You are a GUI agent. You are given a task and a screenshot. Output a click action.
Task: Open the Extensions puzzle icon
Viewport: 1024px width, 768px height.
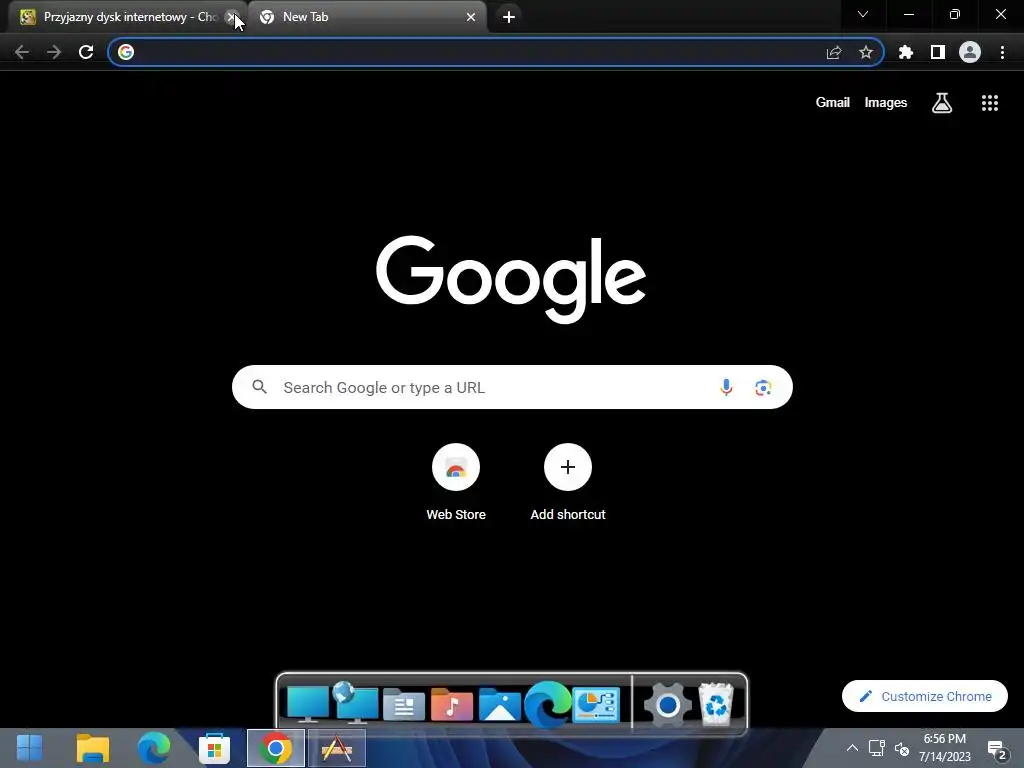click(906, 52)
